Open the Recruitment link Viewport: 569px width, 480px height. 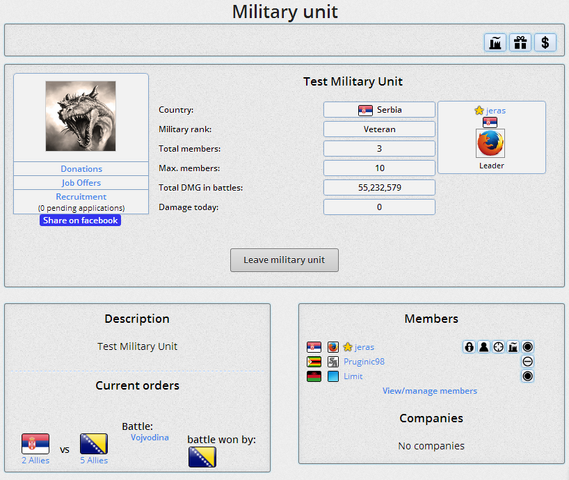coord(81,197)
